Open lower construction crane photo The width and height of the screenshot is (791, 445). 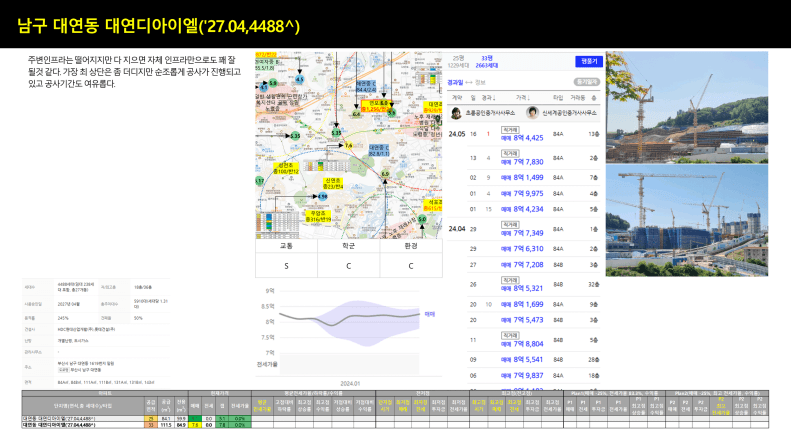click(x=687, y=220)
